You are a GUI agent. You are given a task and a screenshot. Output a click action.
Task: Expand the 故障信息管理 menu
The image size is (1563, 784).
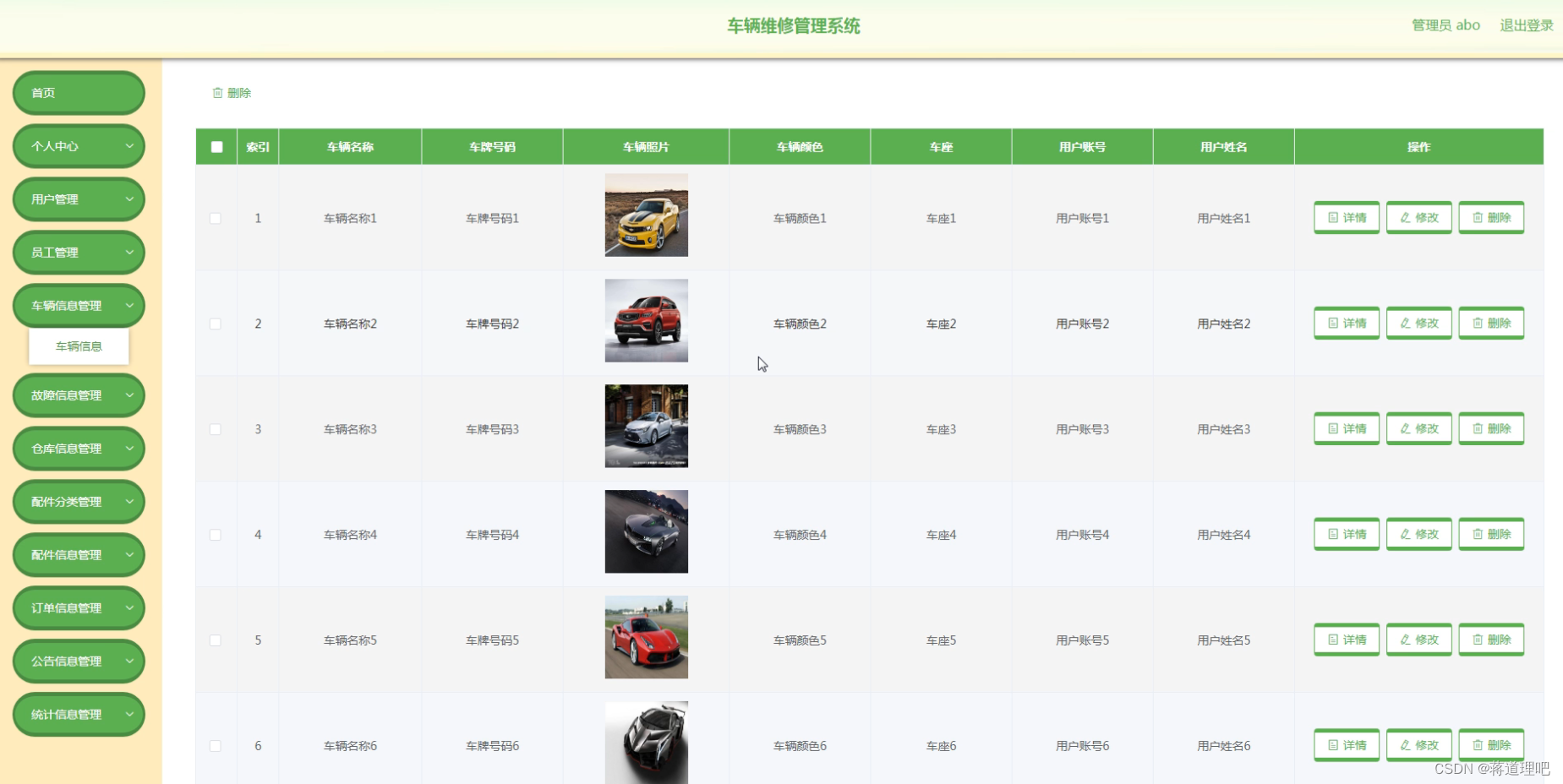(79, 395)
